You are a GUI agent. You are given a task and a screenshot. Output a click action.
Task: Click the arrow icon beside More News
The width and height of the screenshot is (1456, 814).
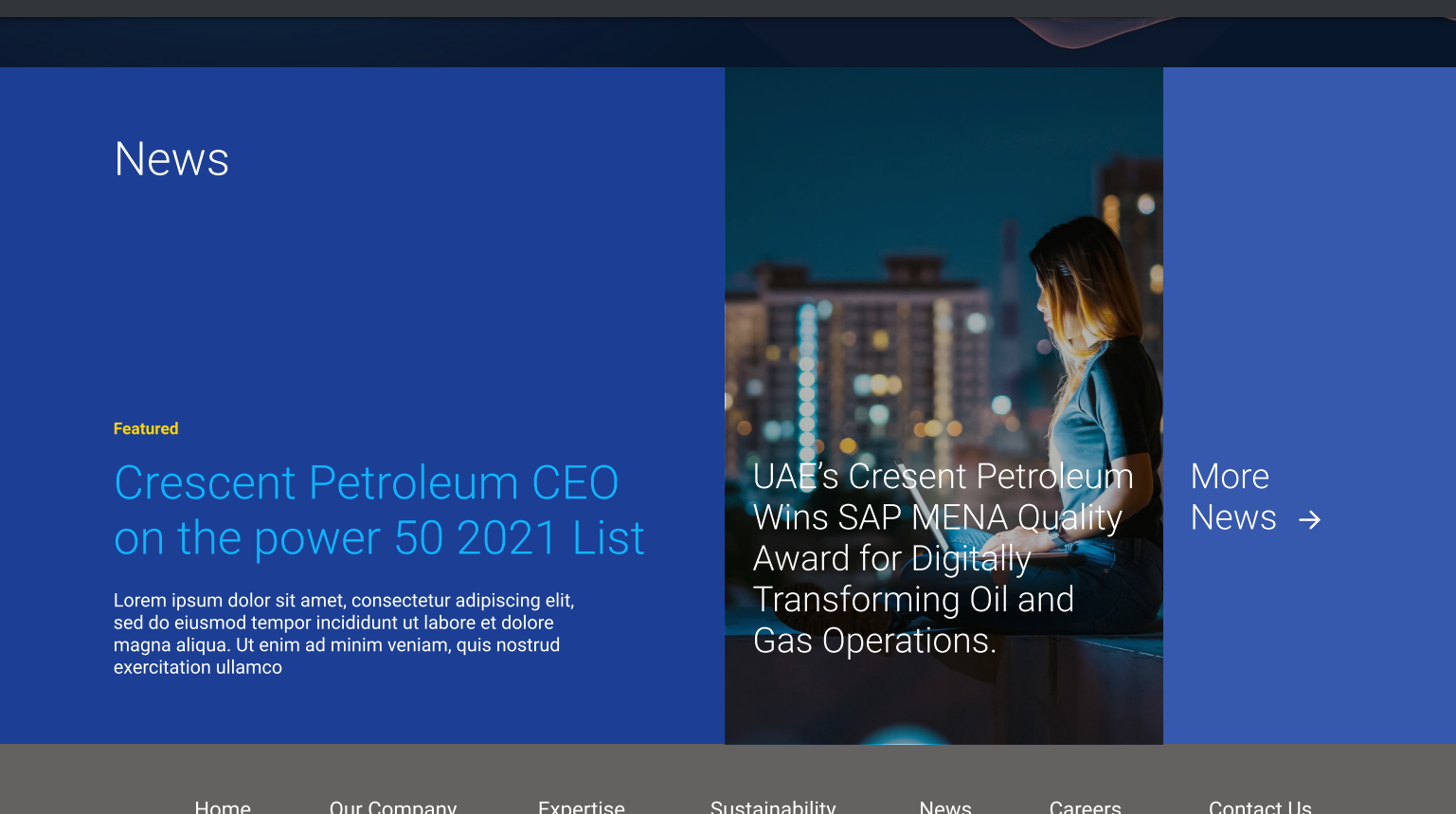pyautogui.click(x=1309, y=519)
